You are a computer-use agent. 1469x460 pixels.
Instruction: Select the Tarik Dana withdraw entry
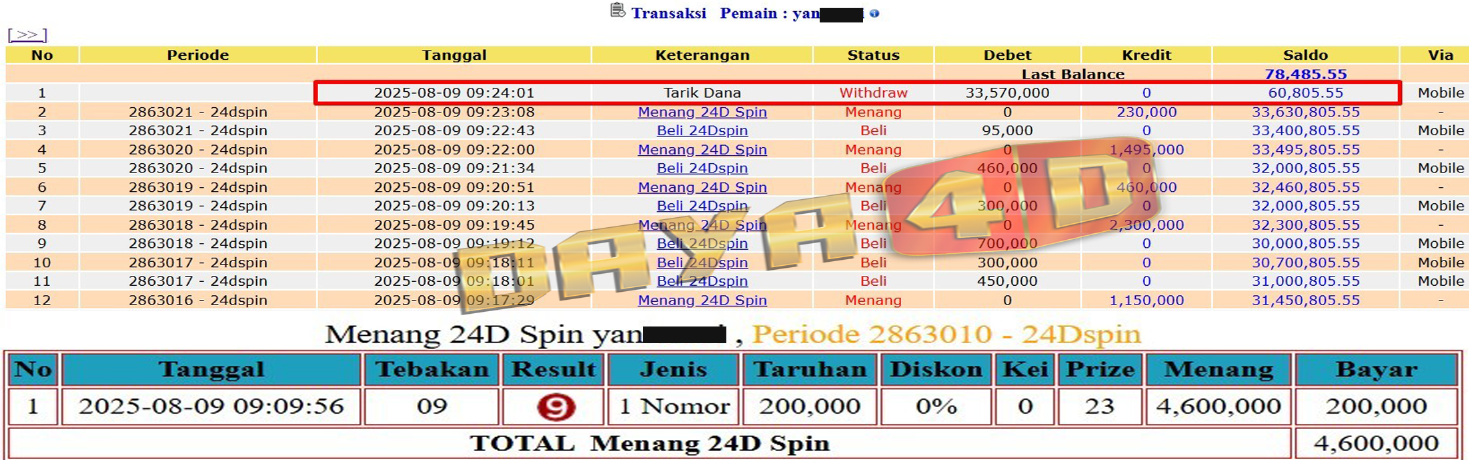click(702, 93)
